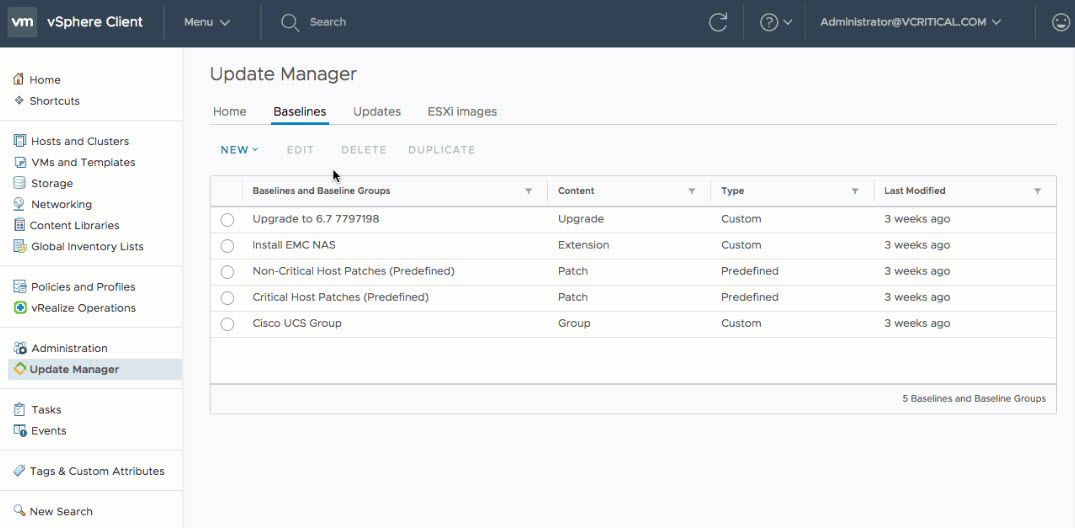
Task: Select the Upgrade to 6.7 7797198 radio button
Action: click(227, 219)
